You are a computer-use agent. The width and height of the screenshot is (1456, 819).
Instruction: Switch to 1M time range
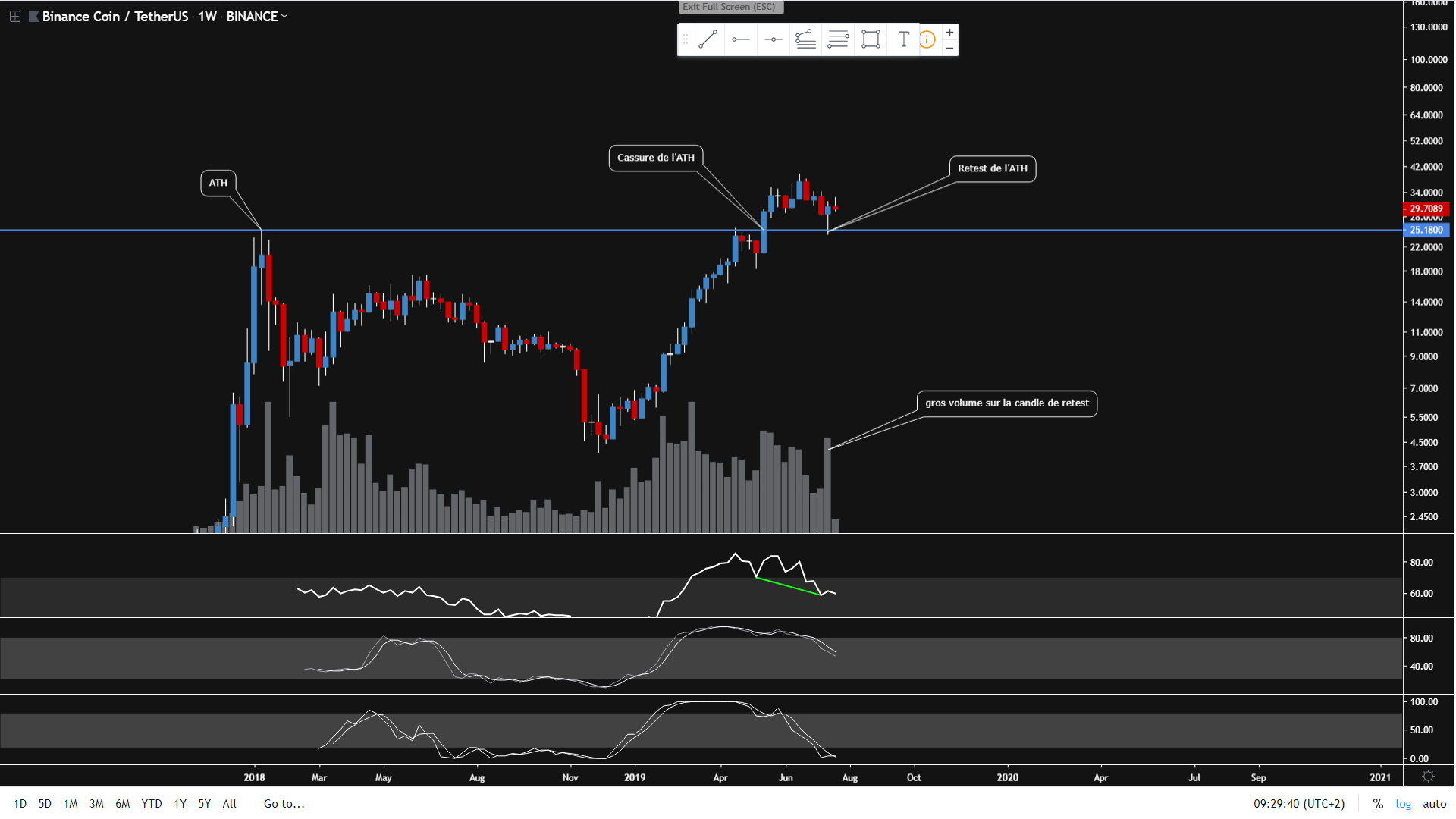click(x=71, y=804)
